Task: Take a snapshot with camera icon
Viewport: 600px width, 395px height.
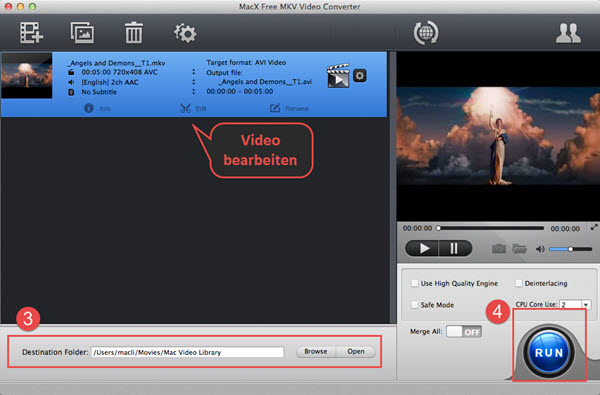Action: tap(499, 249)
